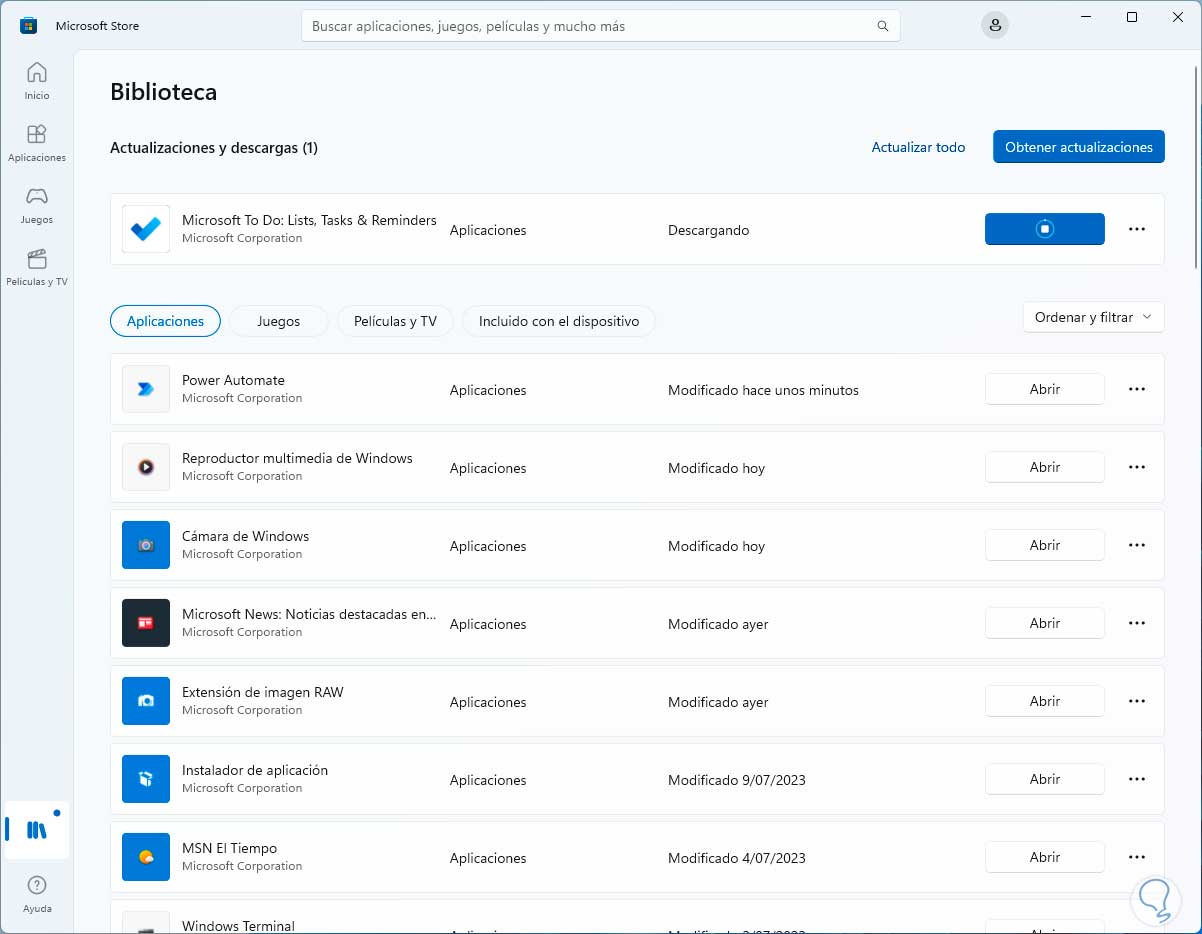Select the Películas y TV filter tab

(x=395, y=321)
